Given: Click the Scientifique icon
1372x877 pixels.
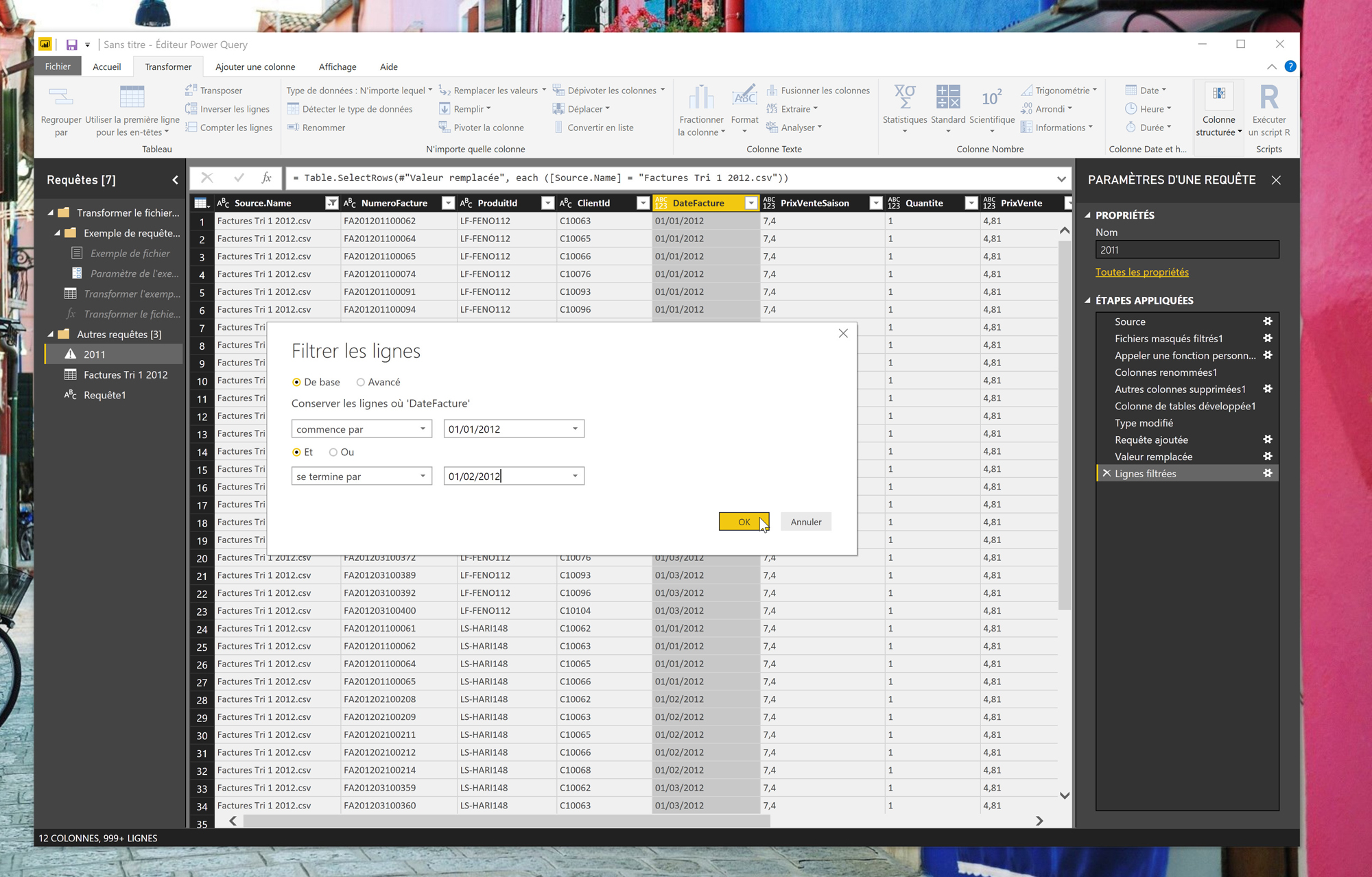Looking at the screenshot, I should pos(991,97).
